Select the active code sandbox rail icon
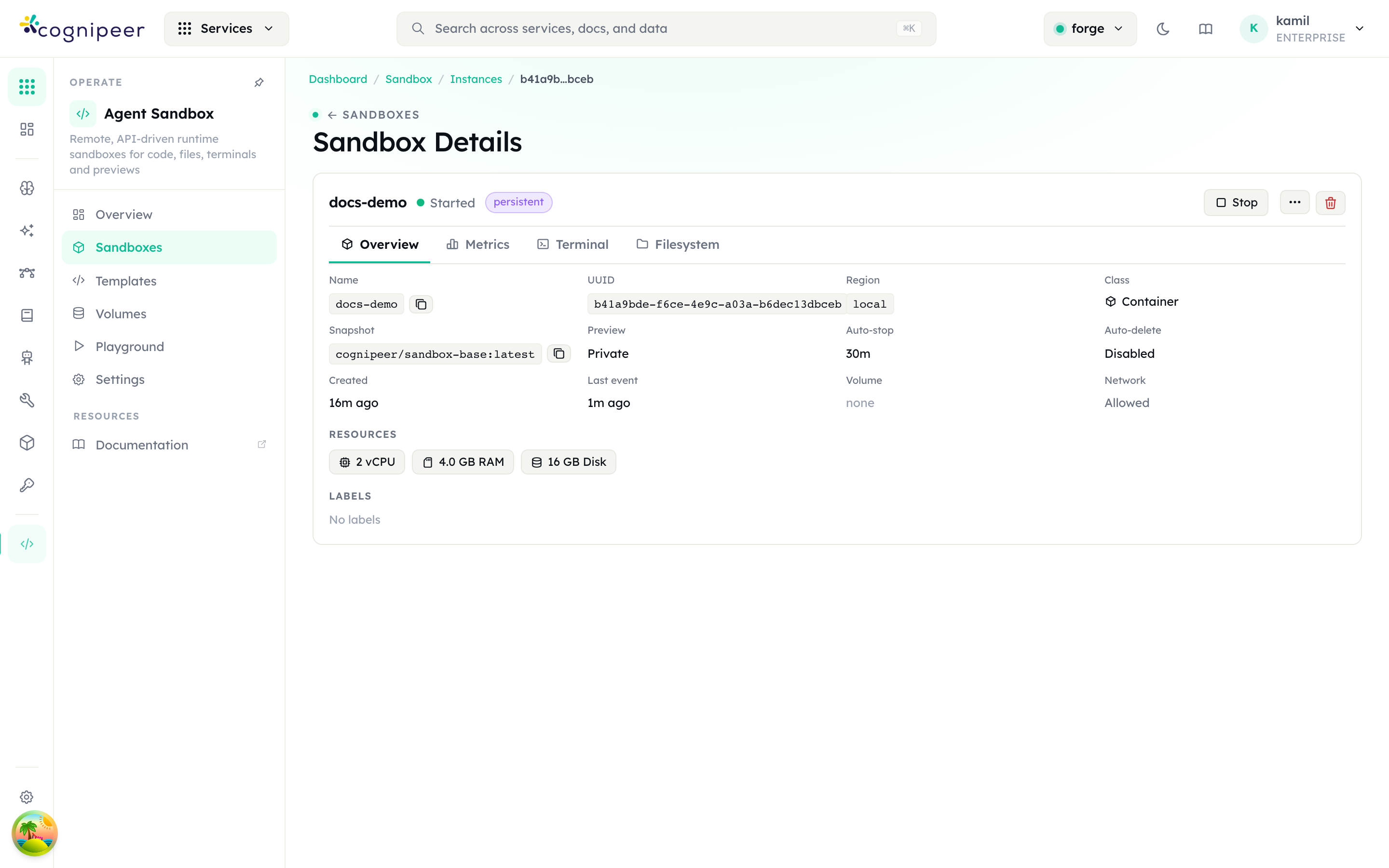 [27, 543]
